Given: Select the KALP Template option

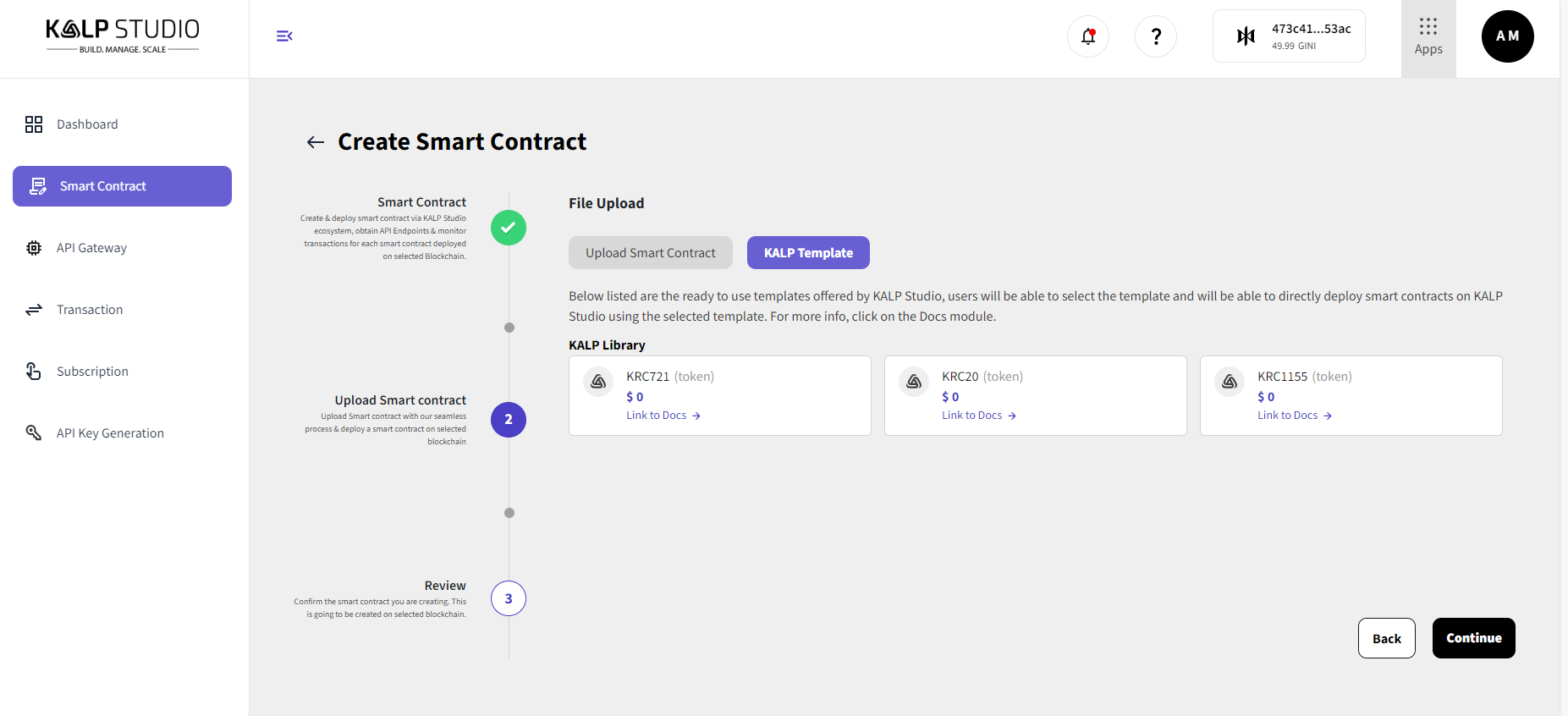Looking at the screenshot, I should click(808, 253).
